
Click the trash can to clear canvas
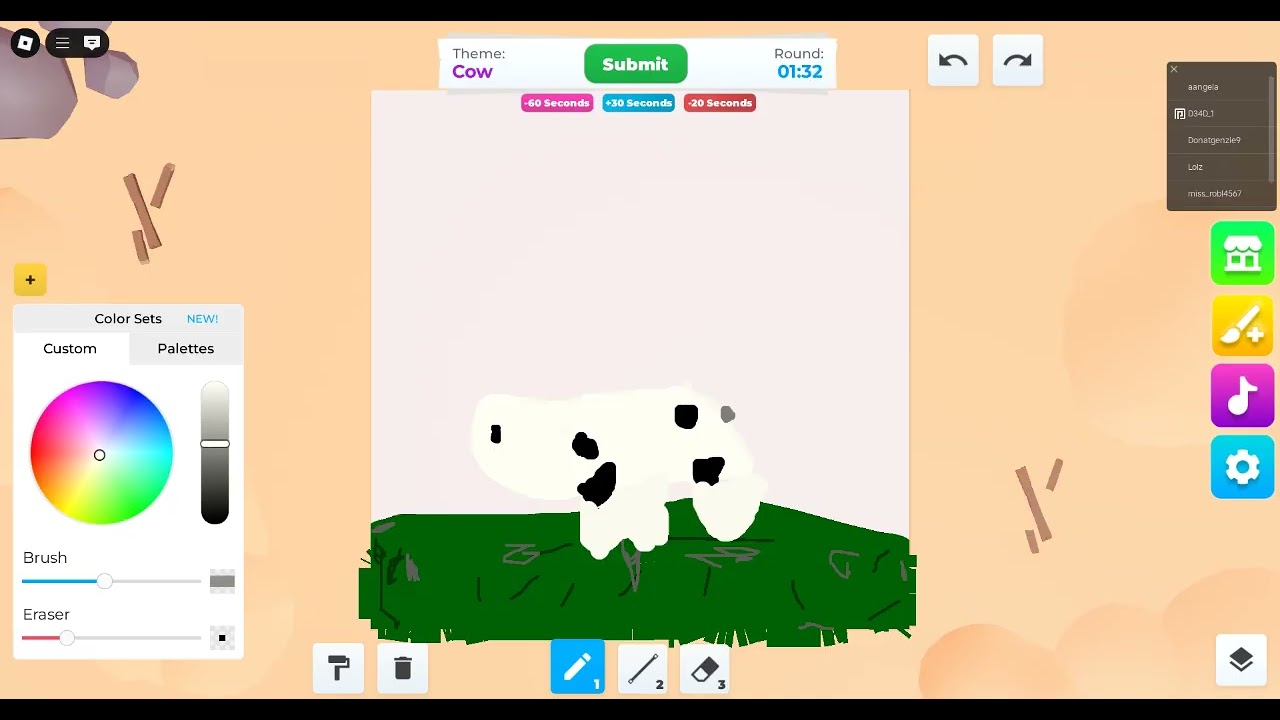[x=402, y=668]
